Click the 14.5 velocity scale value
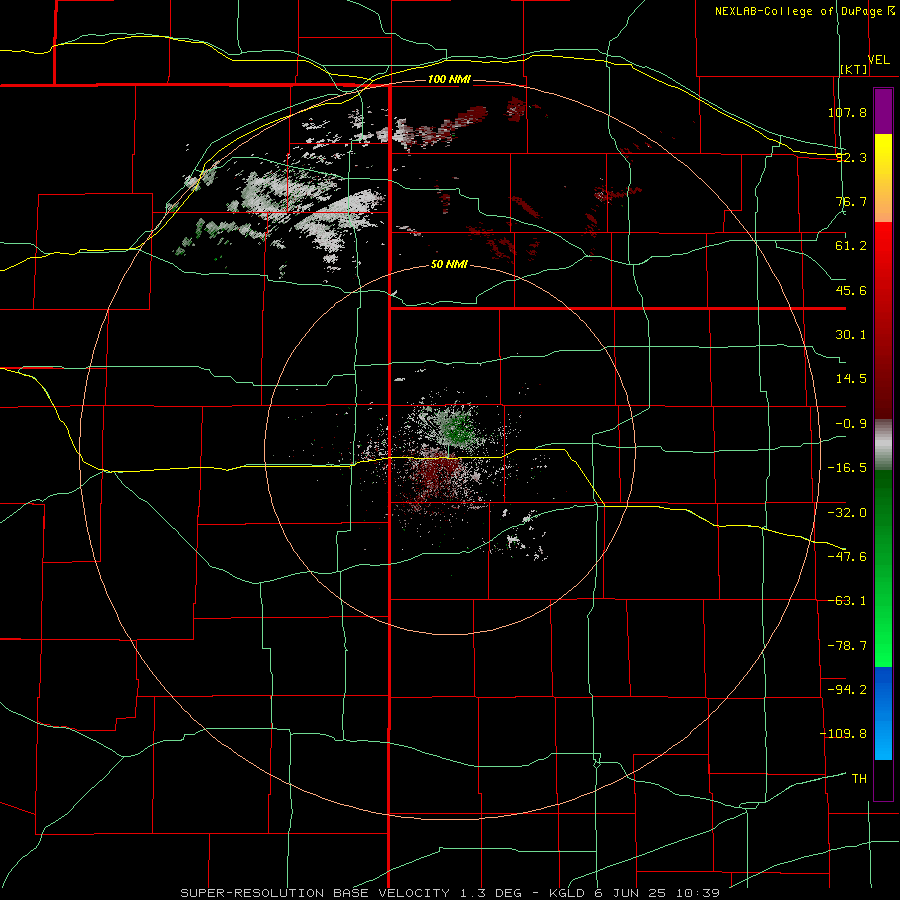This screenshot has width=900, height=900. [x=851, y=379]
